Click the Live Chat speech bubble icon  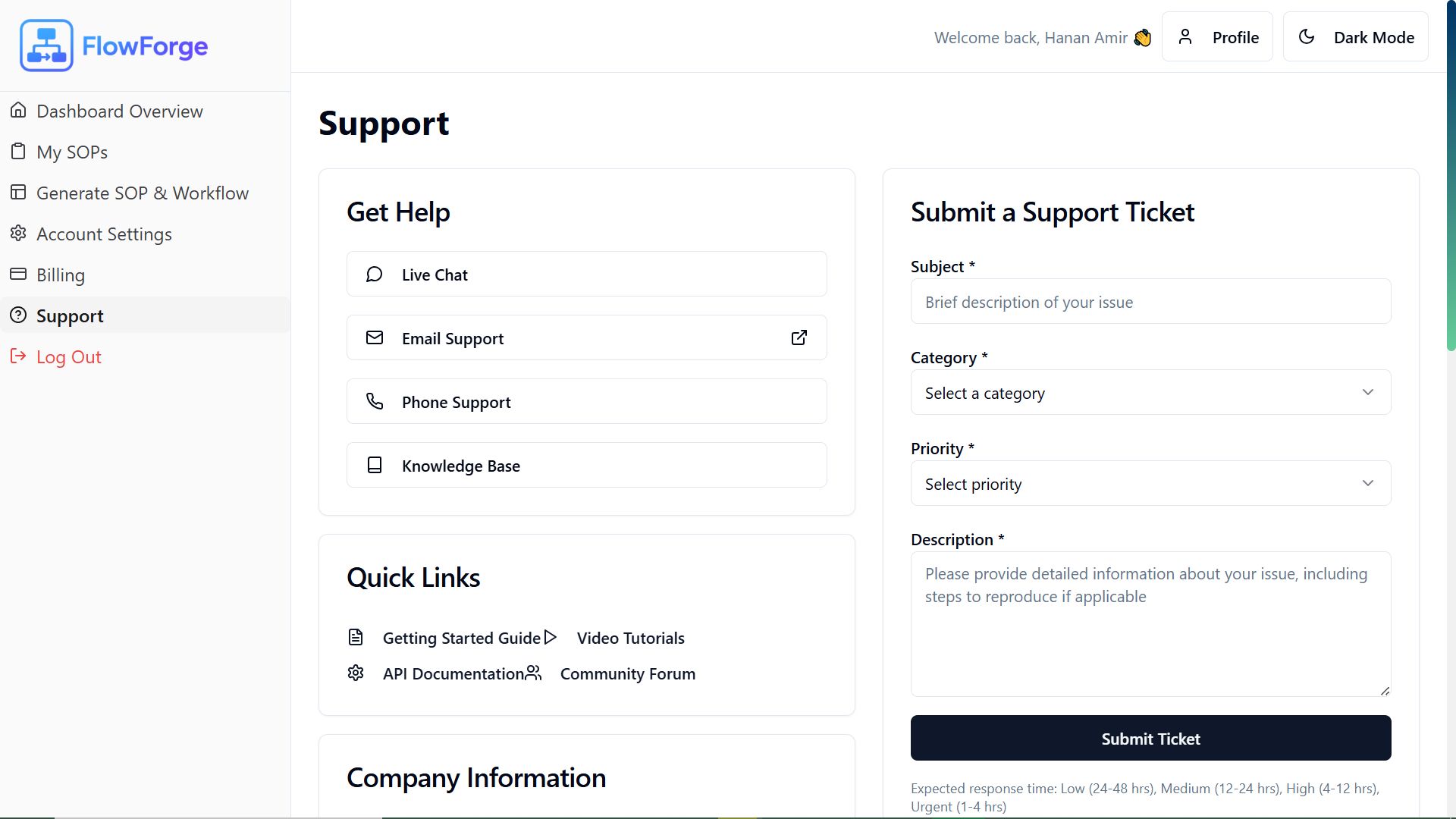tap(374, 275)
